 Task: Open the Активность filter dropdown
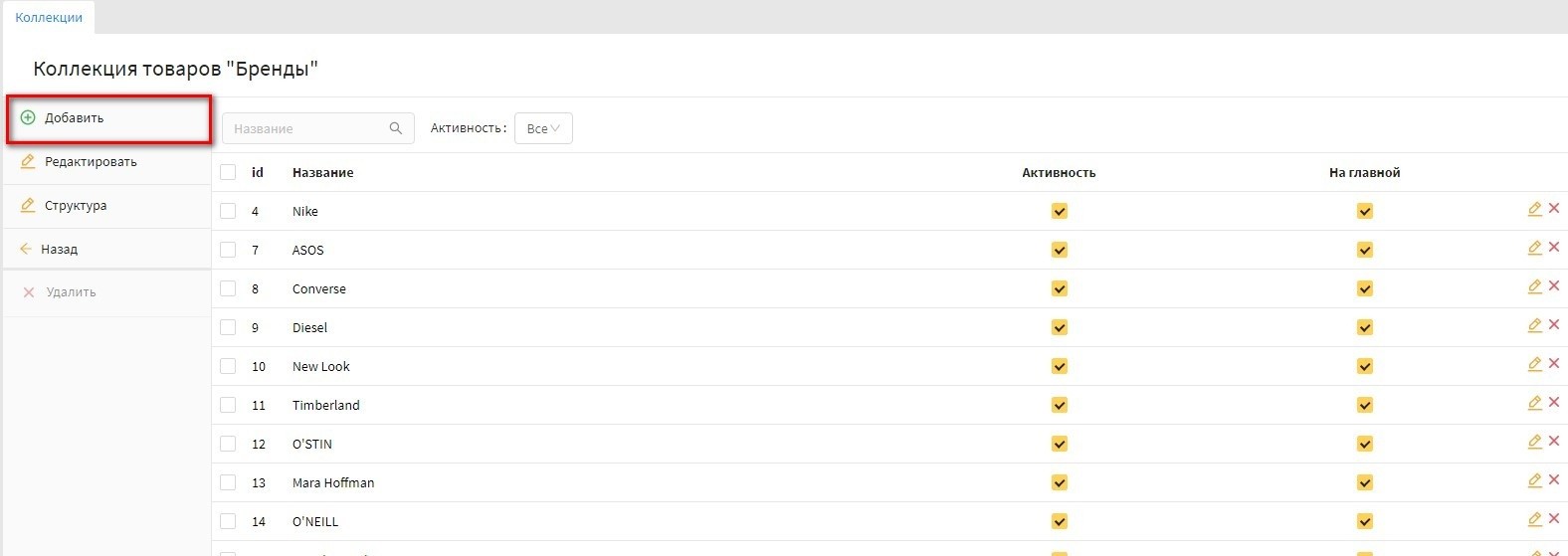point(543,128)
